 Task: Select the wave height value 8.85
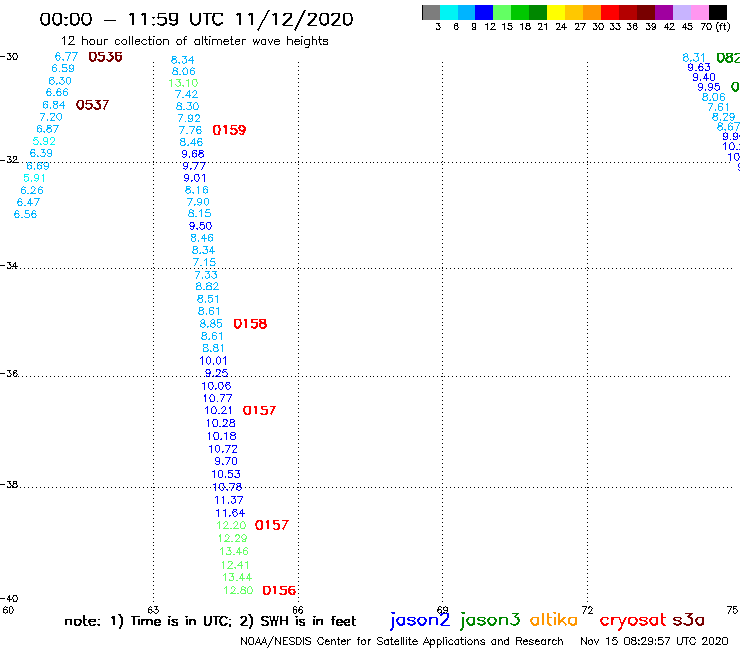click(211, 324)
